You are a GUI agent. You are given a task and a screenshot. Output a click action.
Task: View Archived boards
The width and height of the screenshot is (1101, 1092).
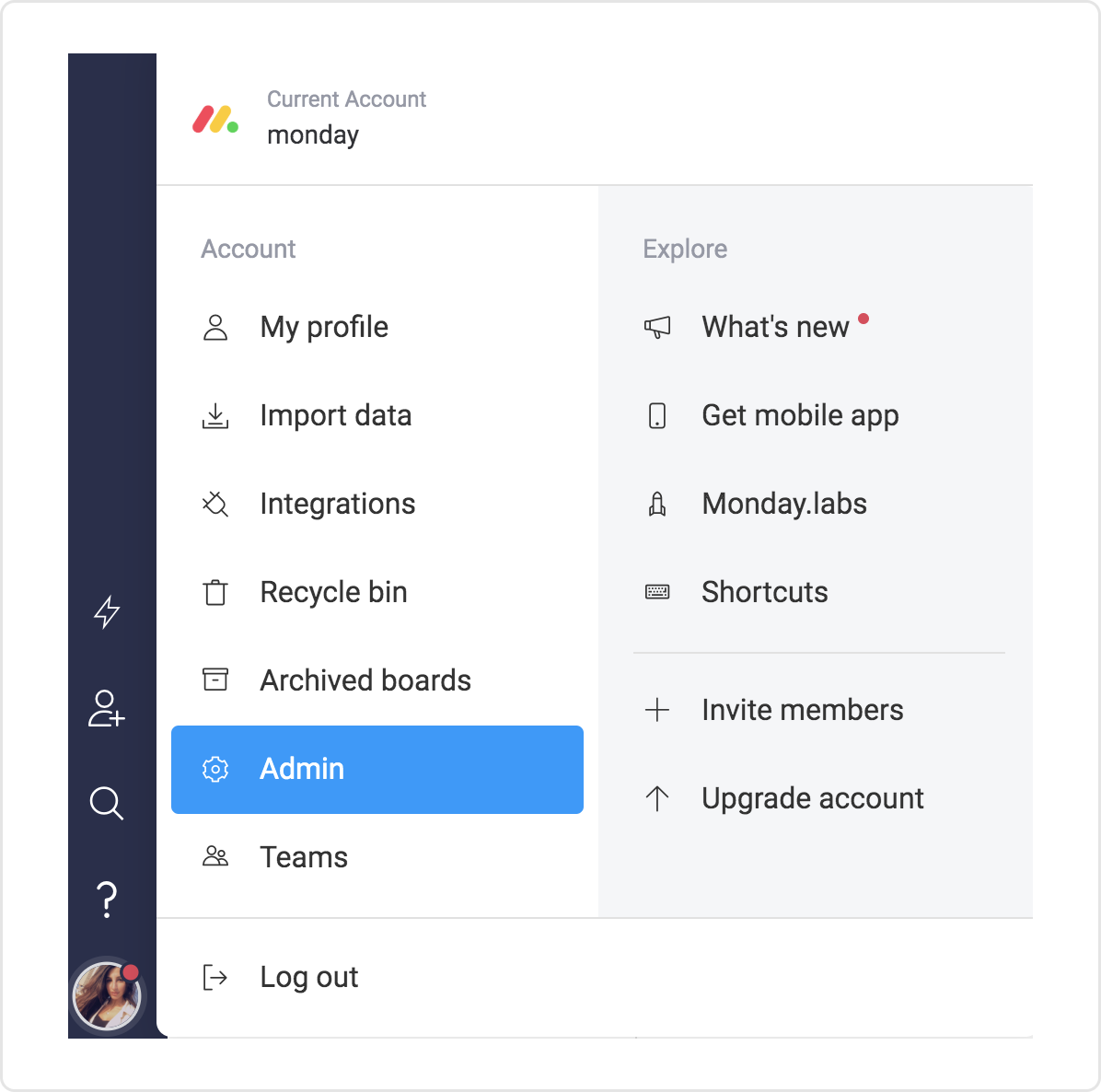(377, 680)
